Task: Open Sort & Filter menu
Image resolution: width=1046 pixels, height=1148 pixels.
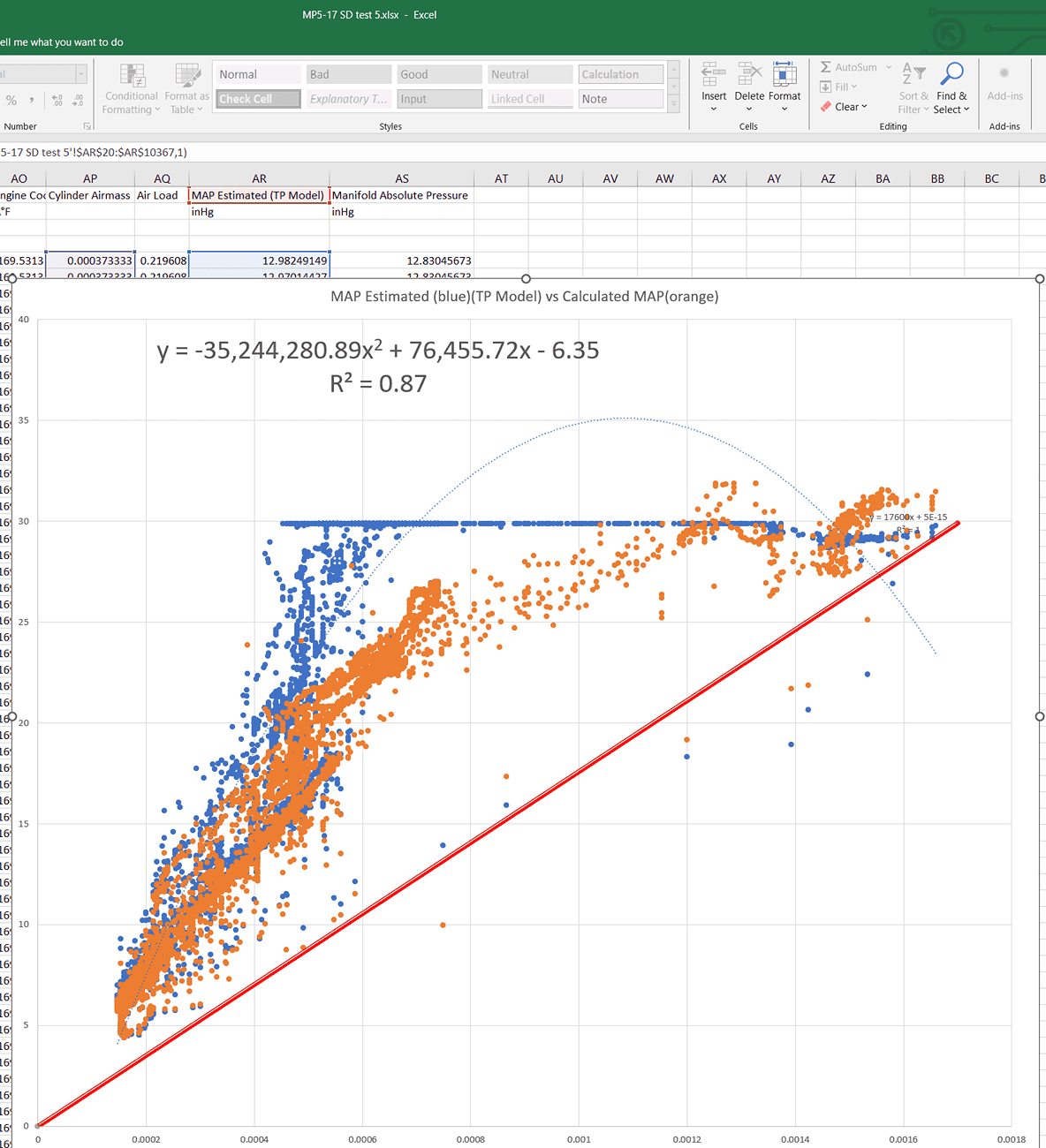Action: (x=913, y=88)
